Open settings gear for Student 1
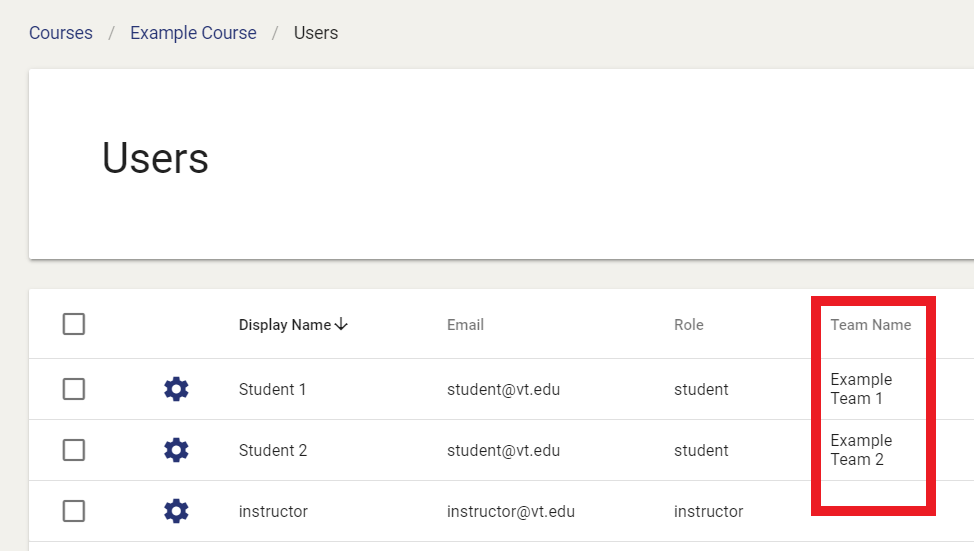974x551 pixels. (176, 389)
